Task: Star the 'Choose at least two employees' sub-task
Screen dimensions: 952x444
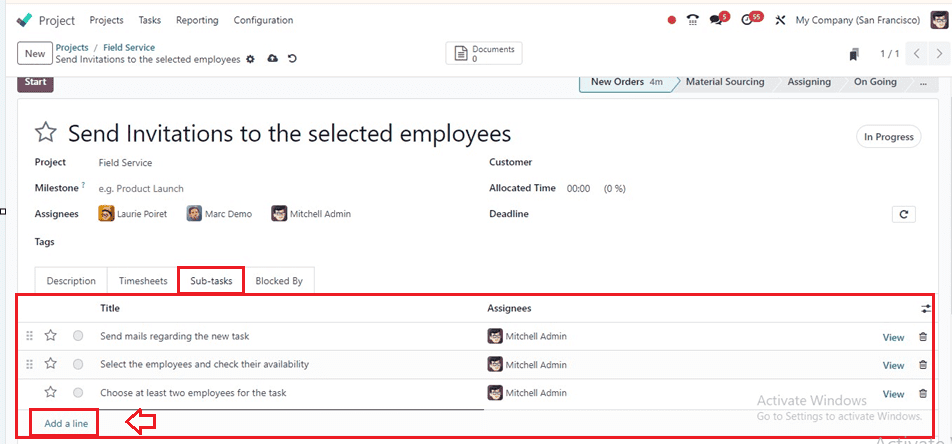Action: [51, 392]
